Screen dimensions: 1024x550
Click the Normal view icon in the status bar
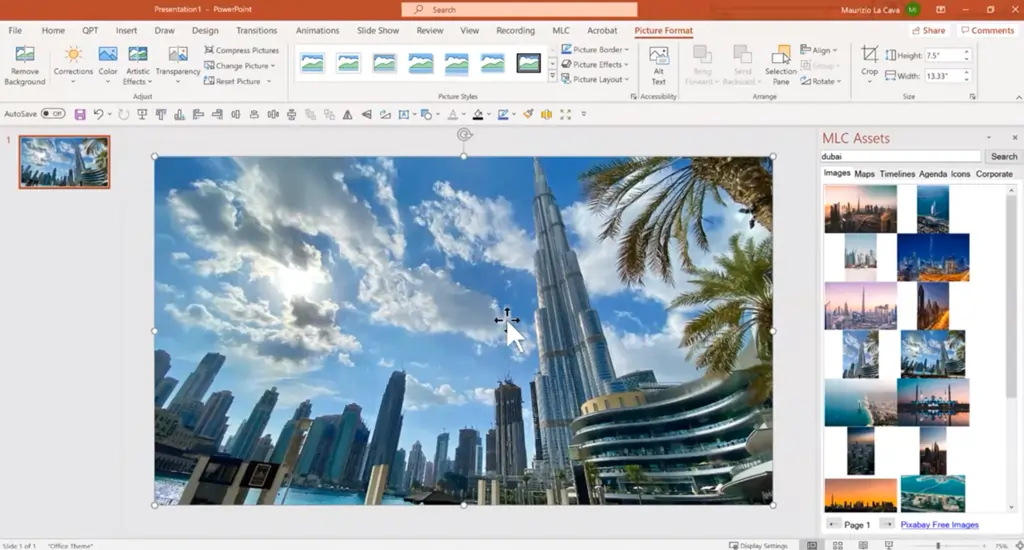pos(812,545)
